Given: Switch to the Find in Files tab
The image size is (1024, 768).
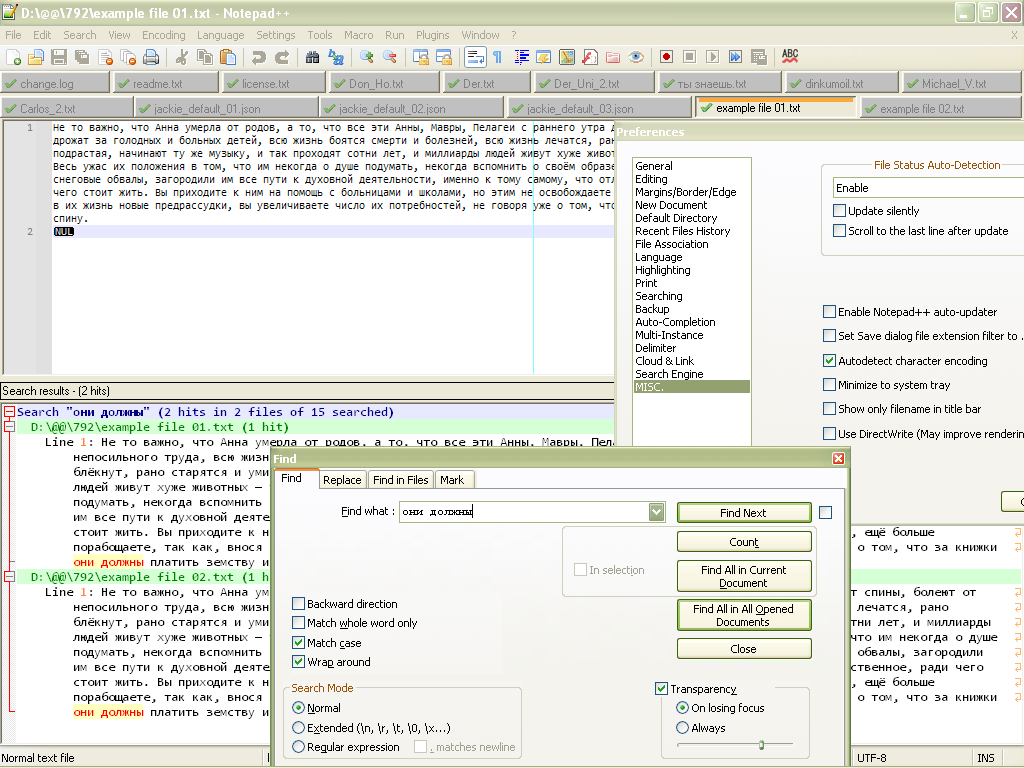Looking at the screenshot, I should pos(400,479).
